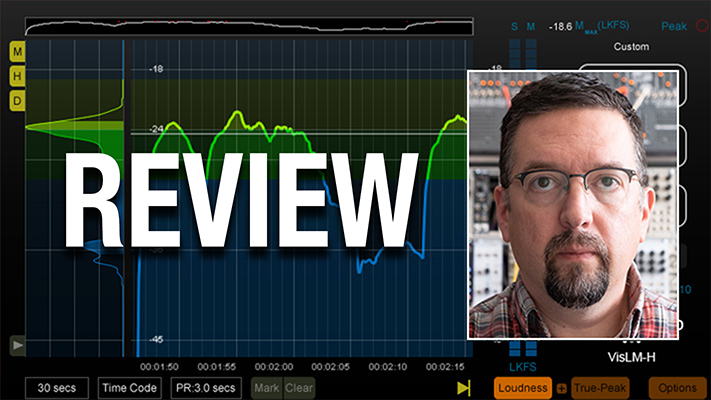Screen dimensions: 711x400
Task: Click the reviewer photo thumbnail
Action: pos(573,204)
